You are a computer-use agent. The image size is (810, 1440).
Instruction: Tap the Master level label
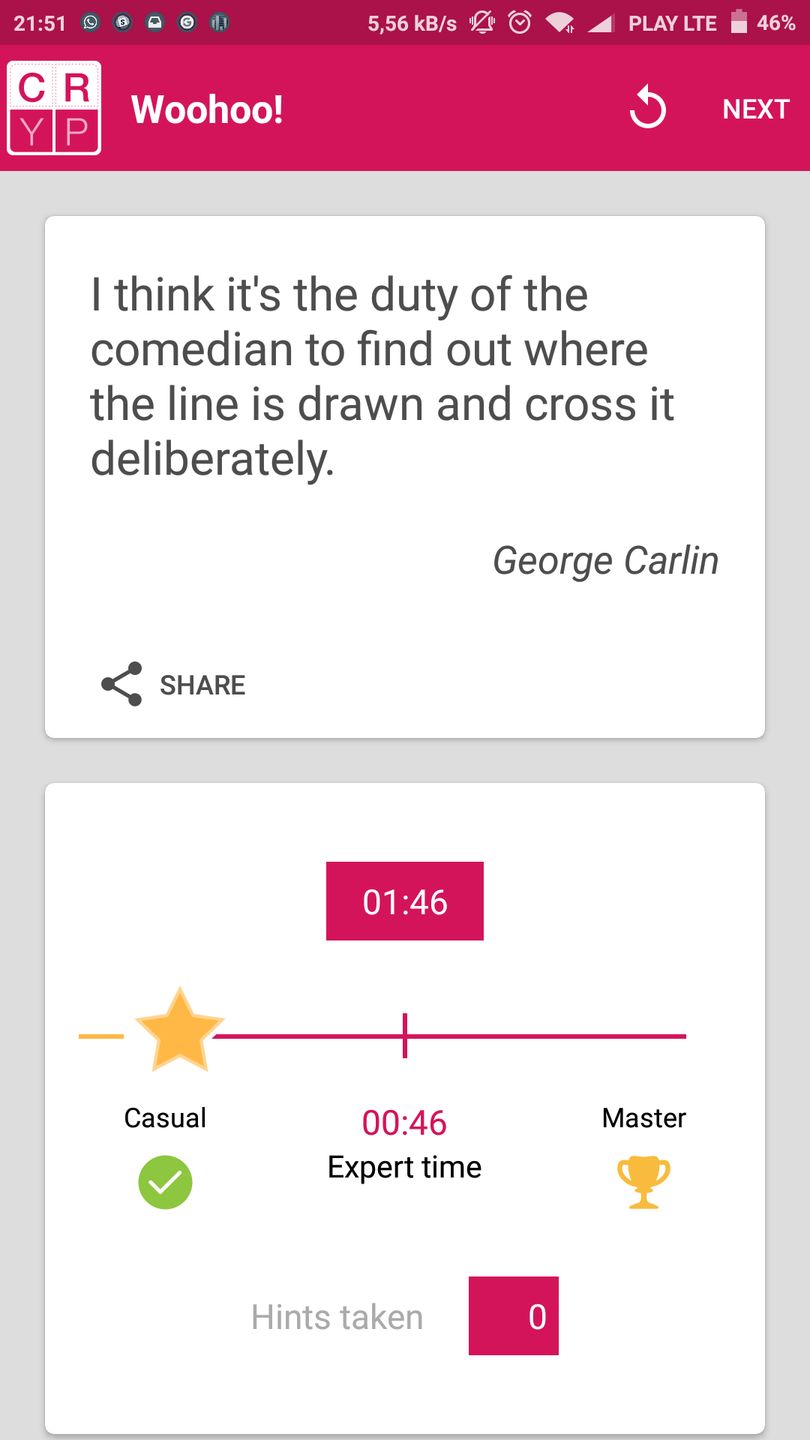(643, 1117)
